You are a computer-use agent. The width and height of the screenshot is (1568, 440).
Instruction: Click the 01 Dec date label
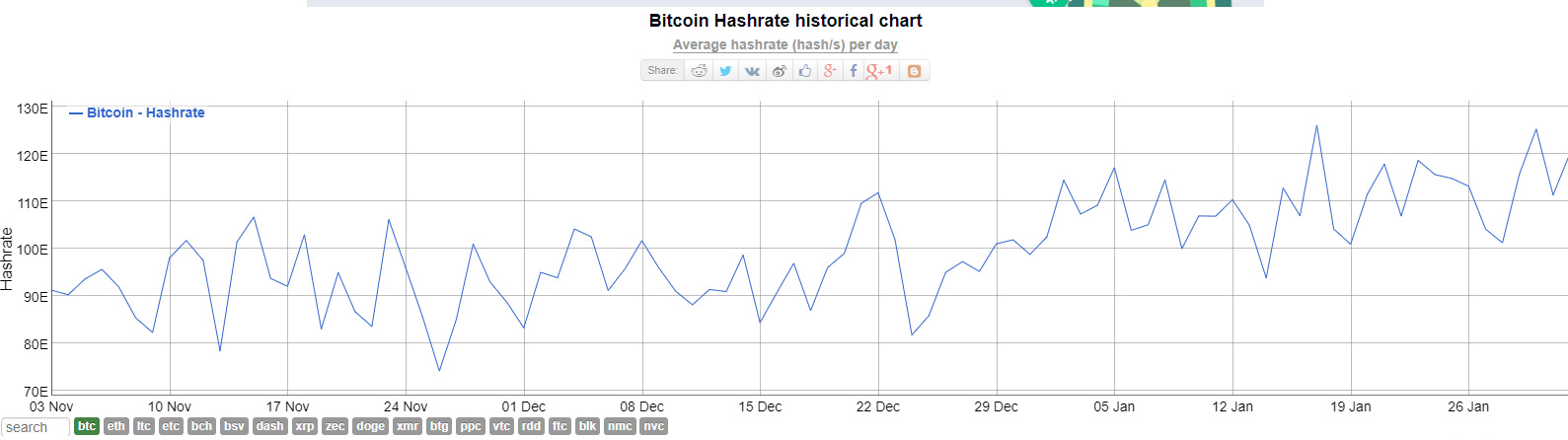point(523,406)
